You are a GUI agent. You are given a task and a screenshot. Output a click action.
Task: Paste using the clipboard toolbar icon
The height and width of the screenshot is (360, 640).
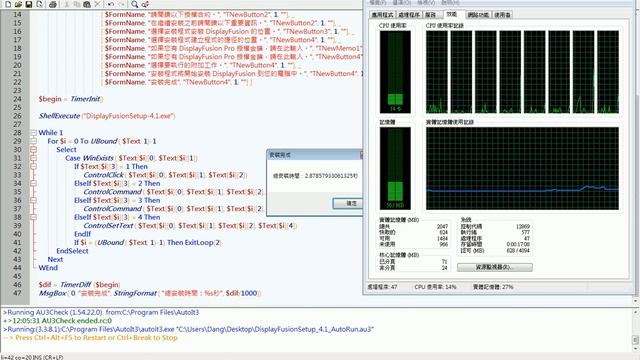click(x=87, y=4)
